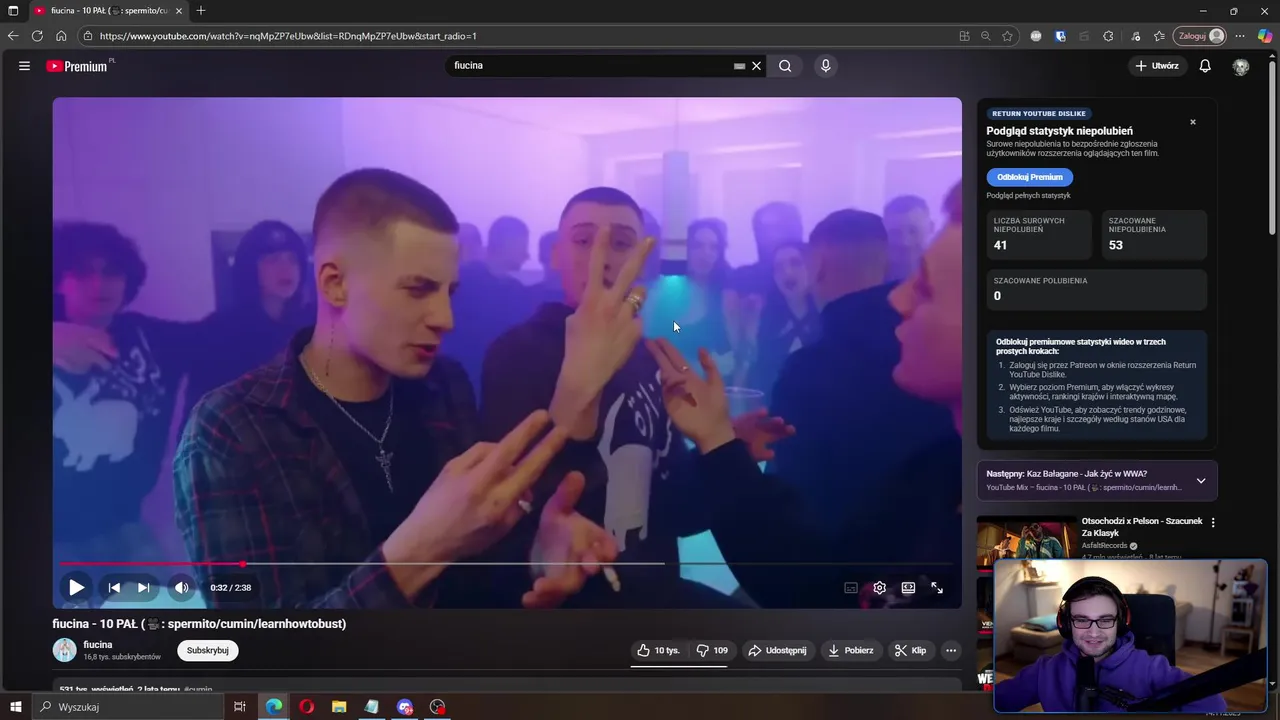Open the Copilot sidebar icon
The height and width of the screenshot is (720, 1280).
pyautogui.click(x=1265, y=36)
